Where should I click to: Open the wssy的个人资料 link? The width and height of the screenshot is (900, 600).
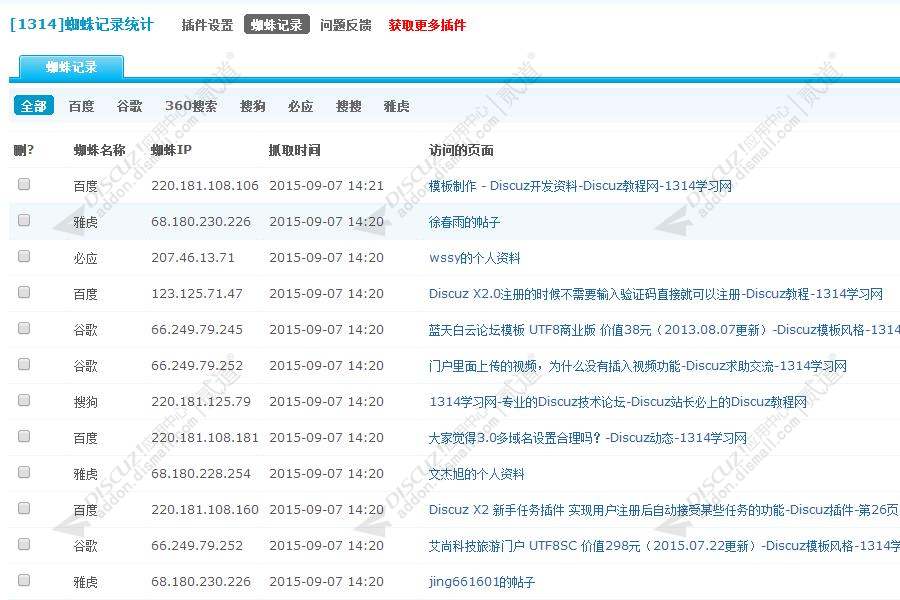(x=475, y=258)
